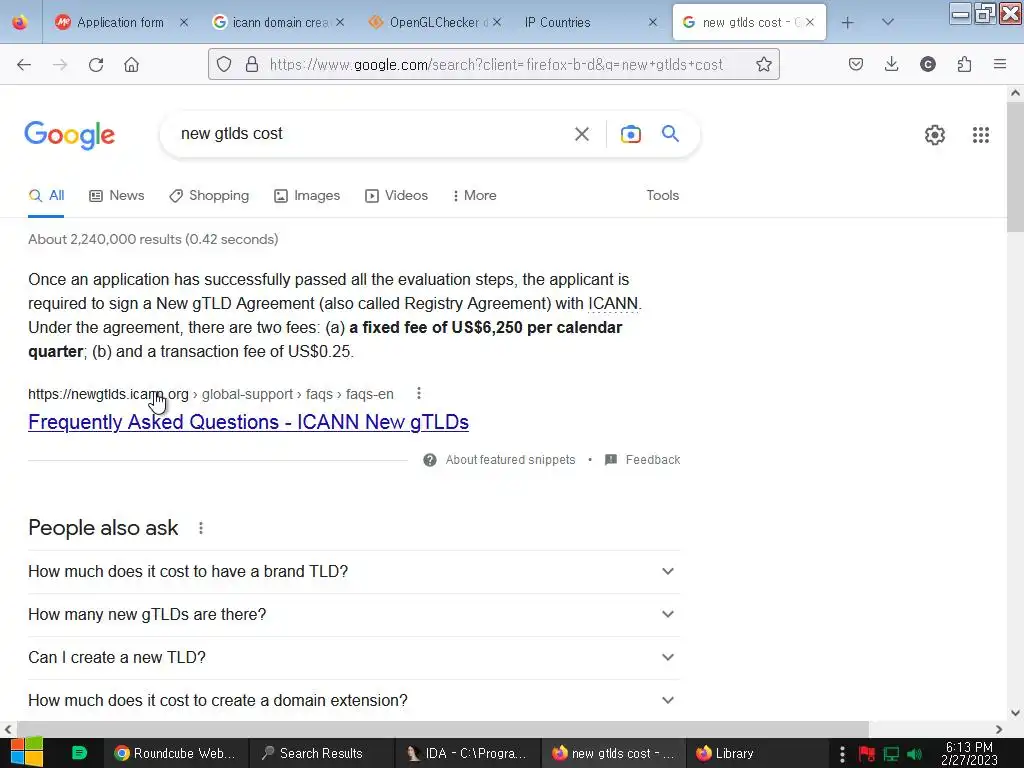
Task: Select the Videos results tab
Action: [x=396, y=195]
